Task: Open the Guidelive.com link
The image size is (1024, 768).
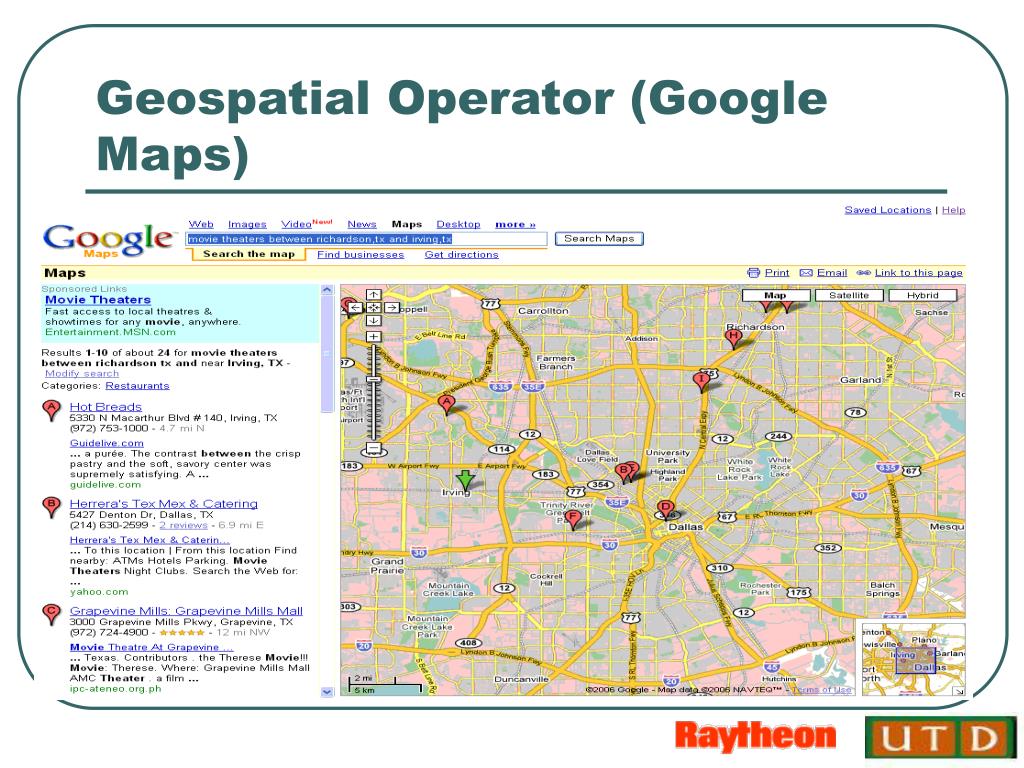Action: click(x=106, y=443)
